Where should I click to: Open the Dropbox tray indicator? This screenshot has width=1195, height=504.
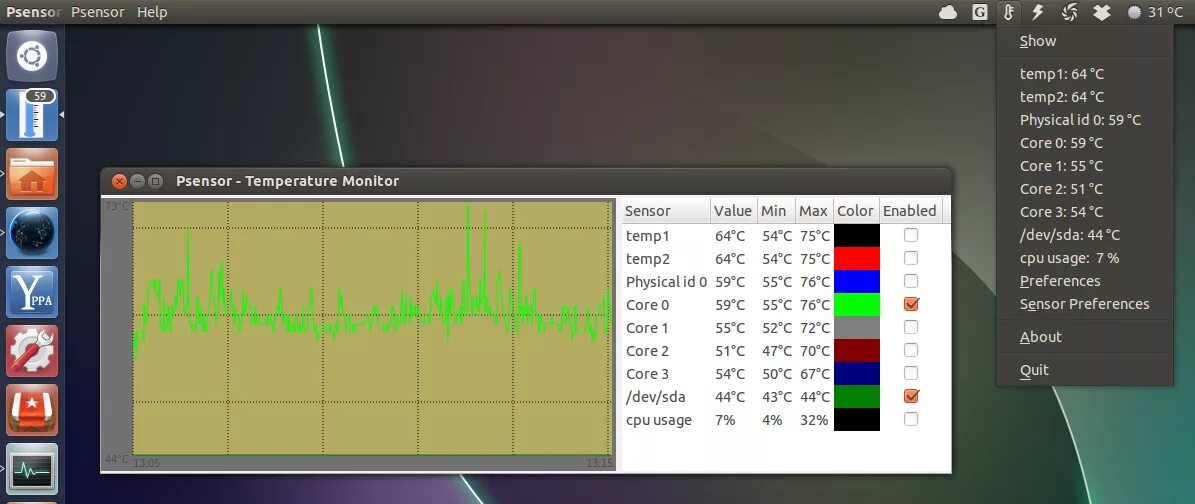click(1101, 12)
